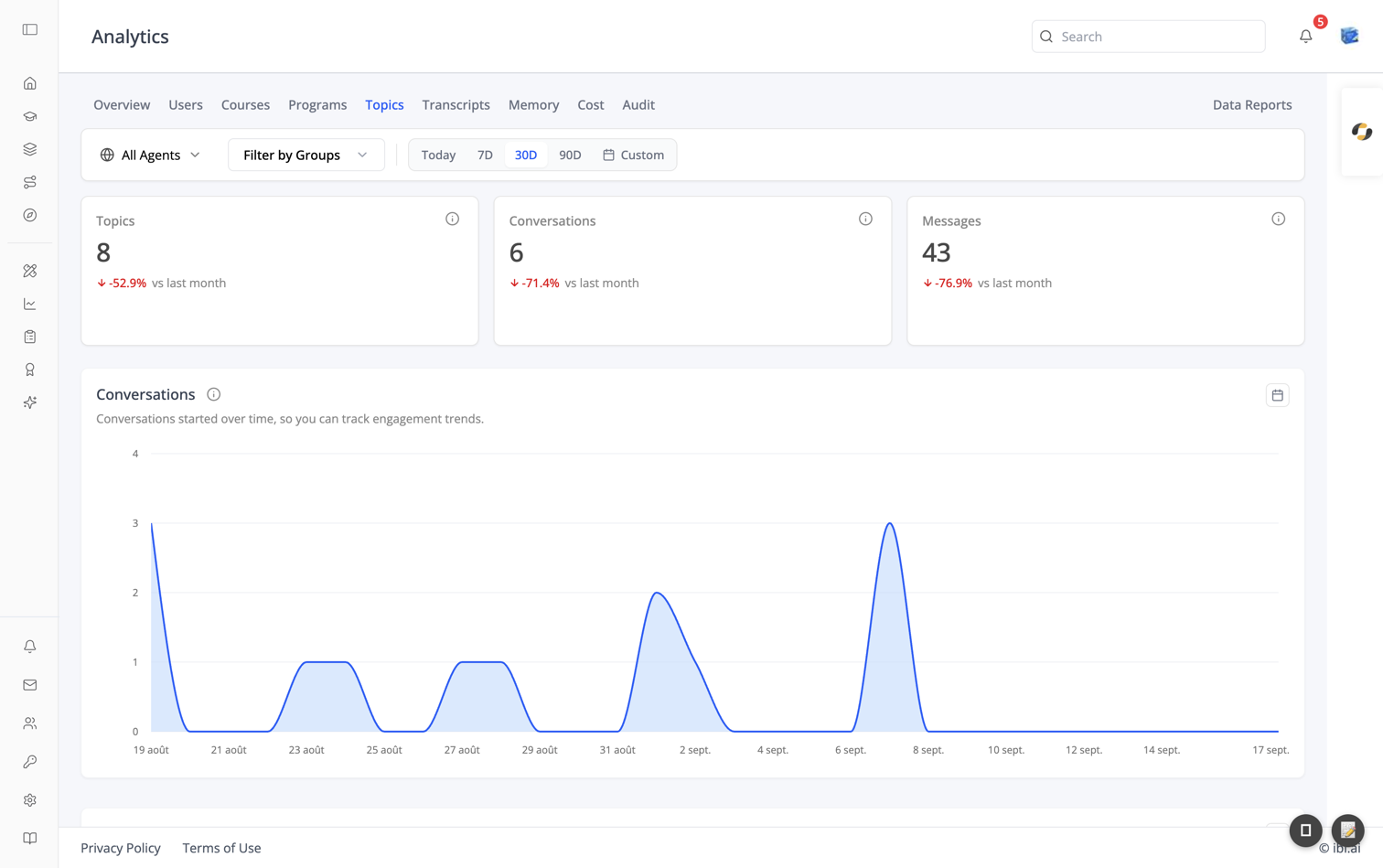Open the Privacy Policy link
1383x868 pixels.
pos(121,848)
